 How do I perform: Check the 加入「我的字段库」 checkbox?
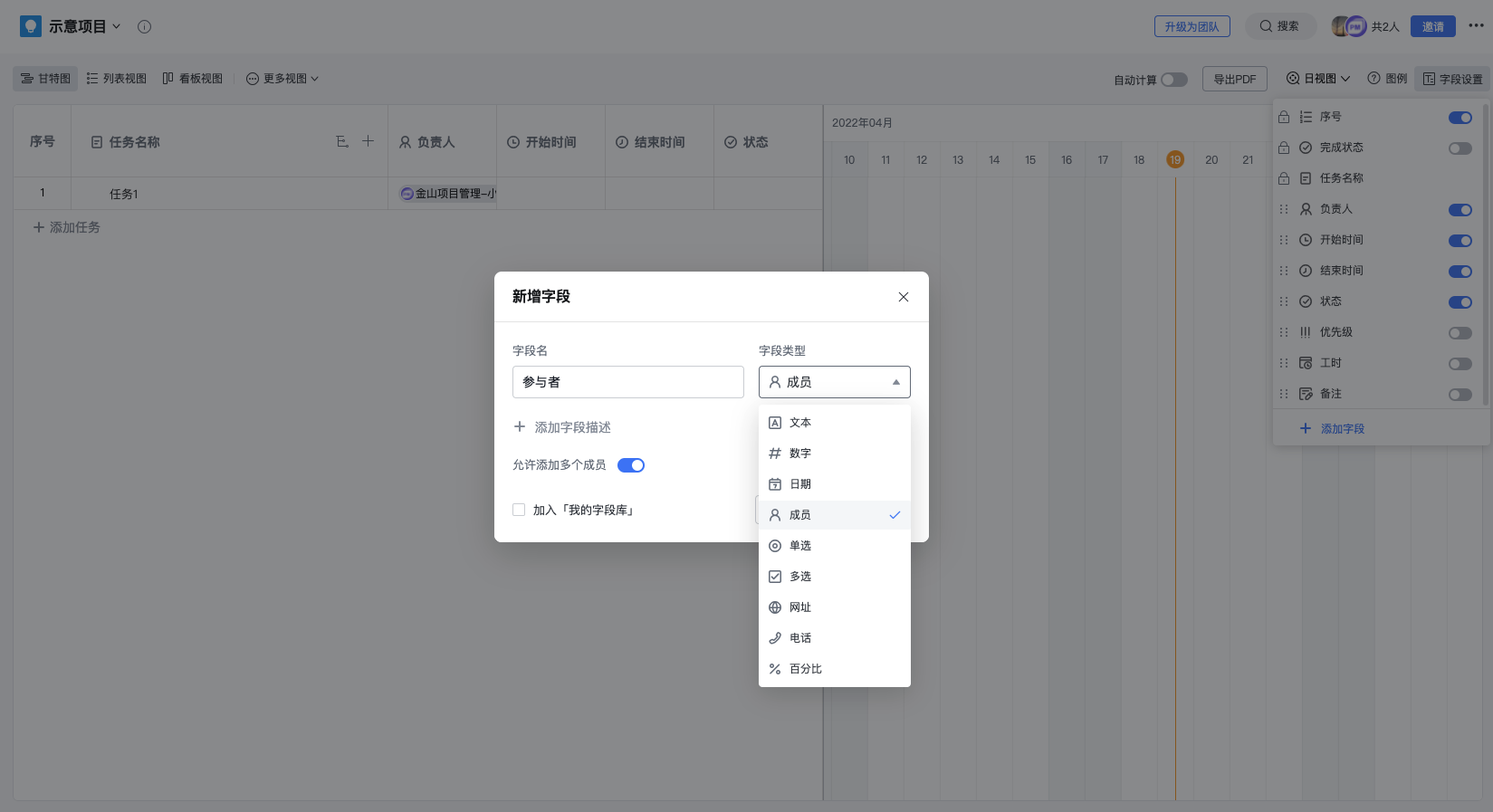519,510
